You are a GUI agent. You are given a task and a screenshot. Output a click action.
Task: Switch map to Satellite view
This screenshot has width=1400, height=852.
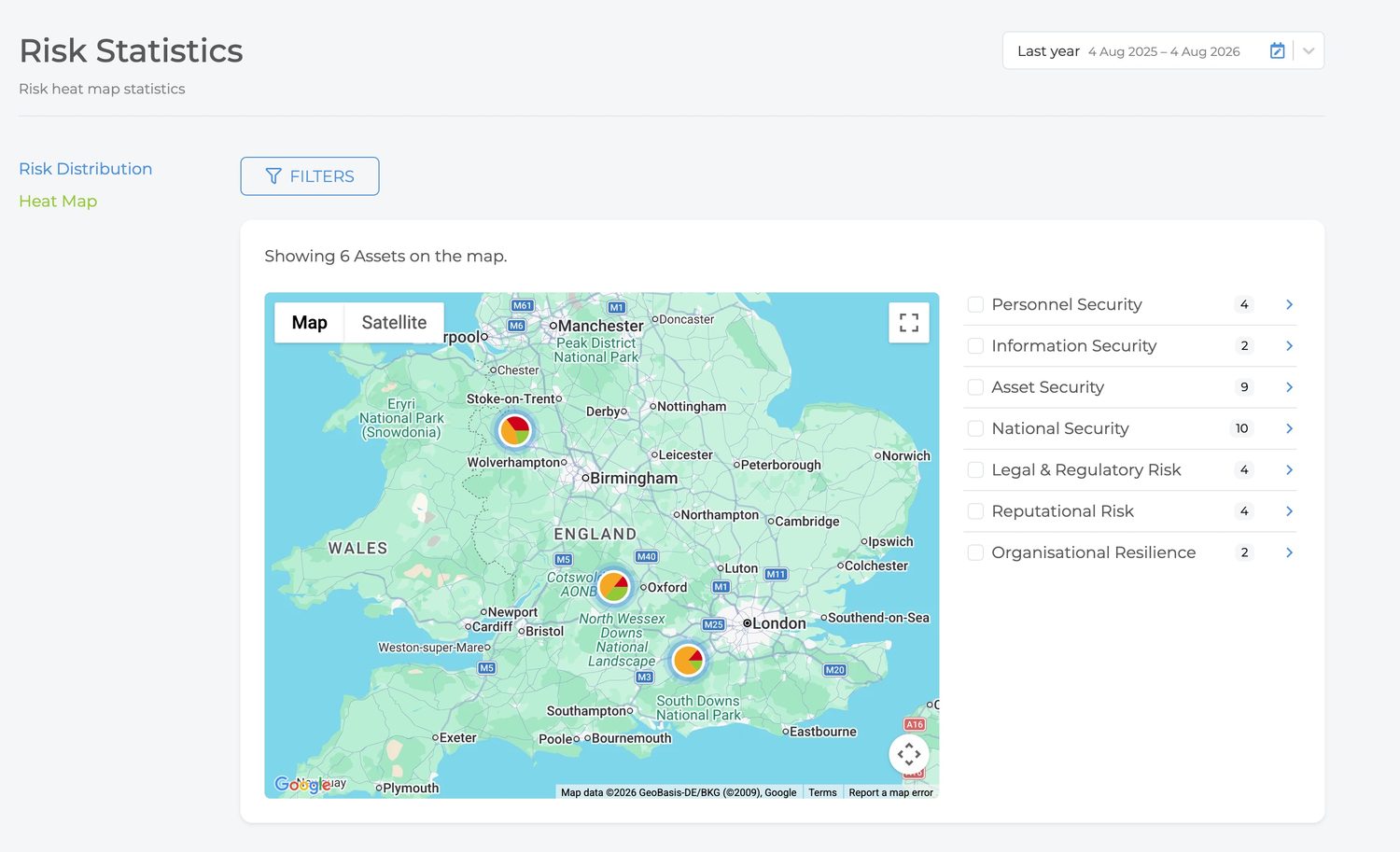click(394, 322)
